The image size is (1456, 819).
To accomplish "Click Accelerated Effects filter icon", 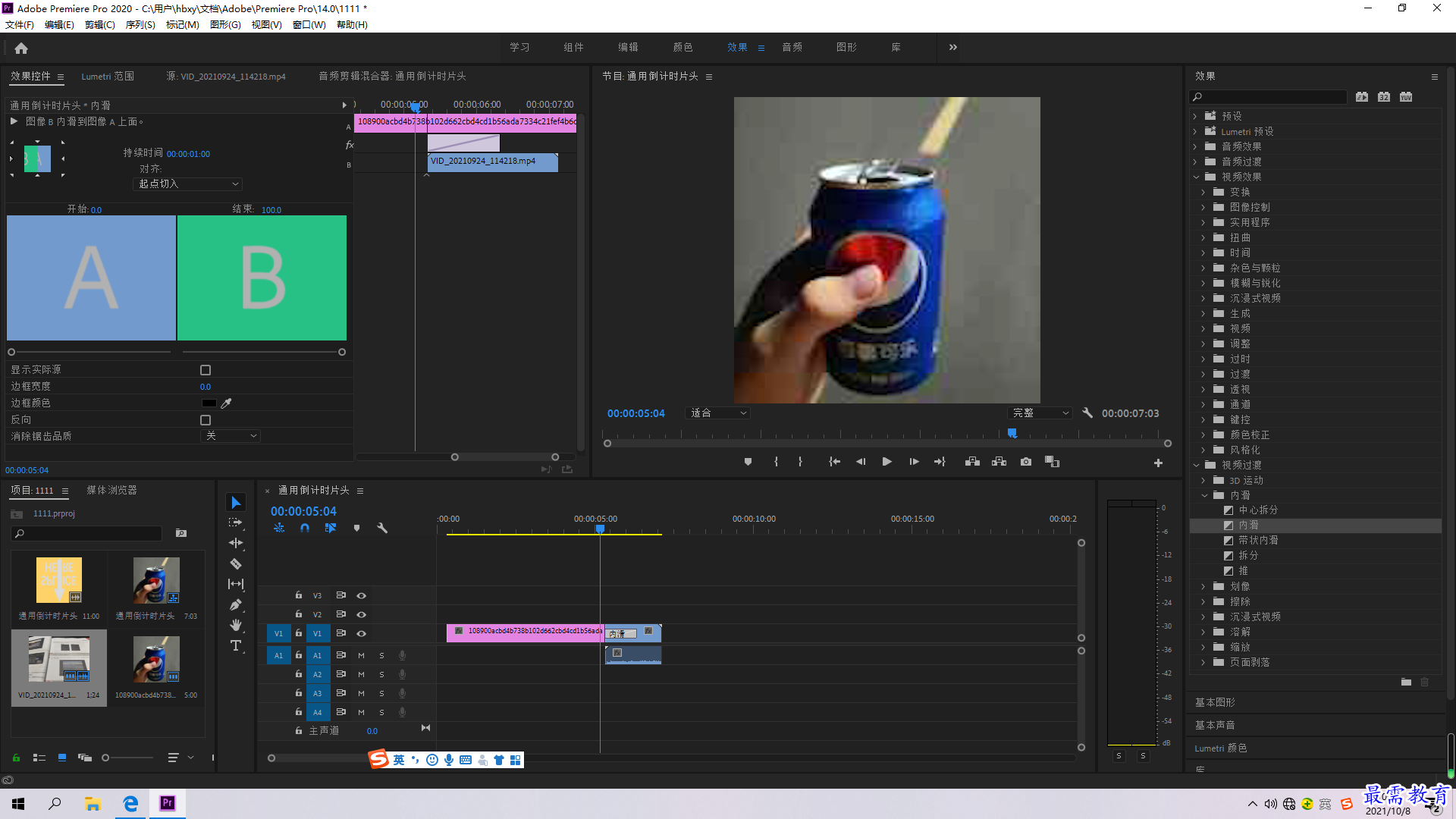I will pos(1362,97).
